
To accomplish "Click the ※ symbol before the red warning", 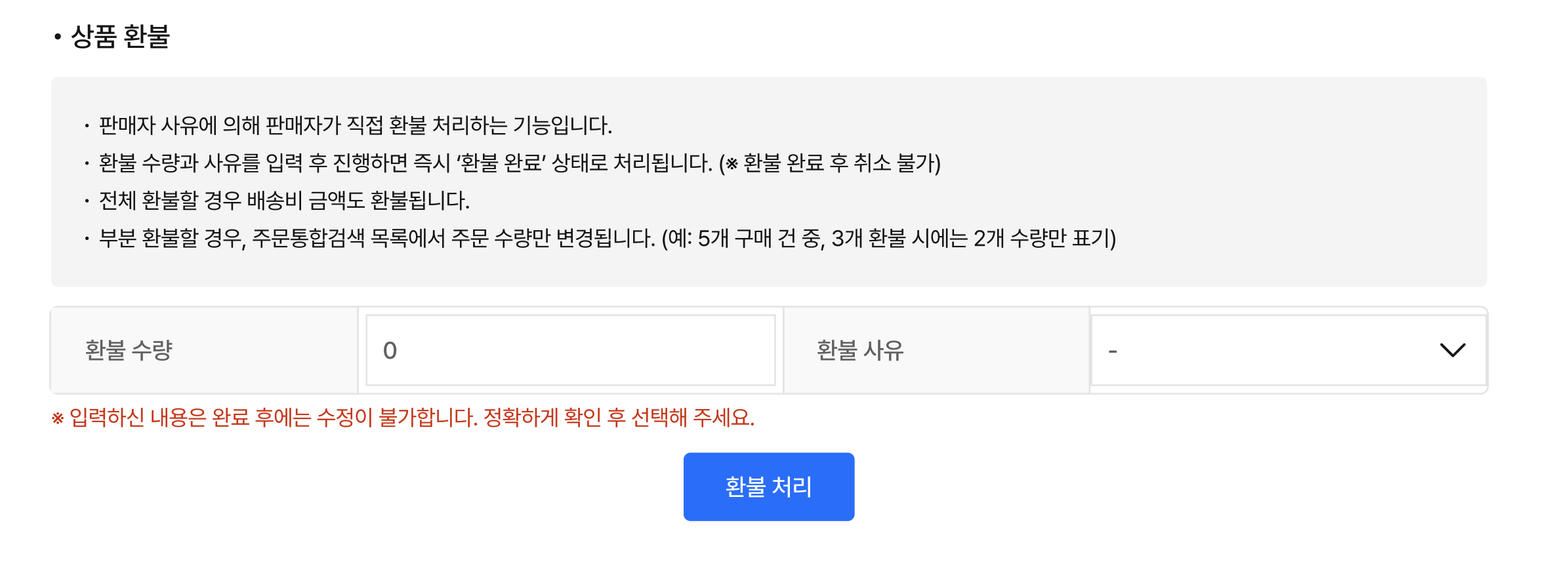I will click(58, 418).
